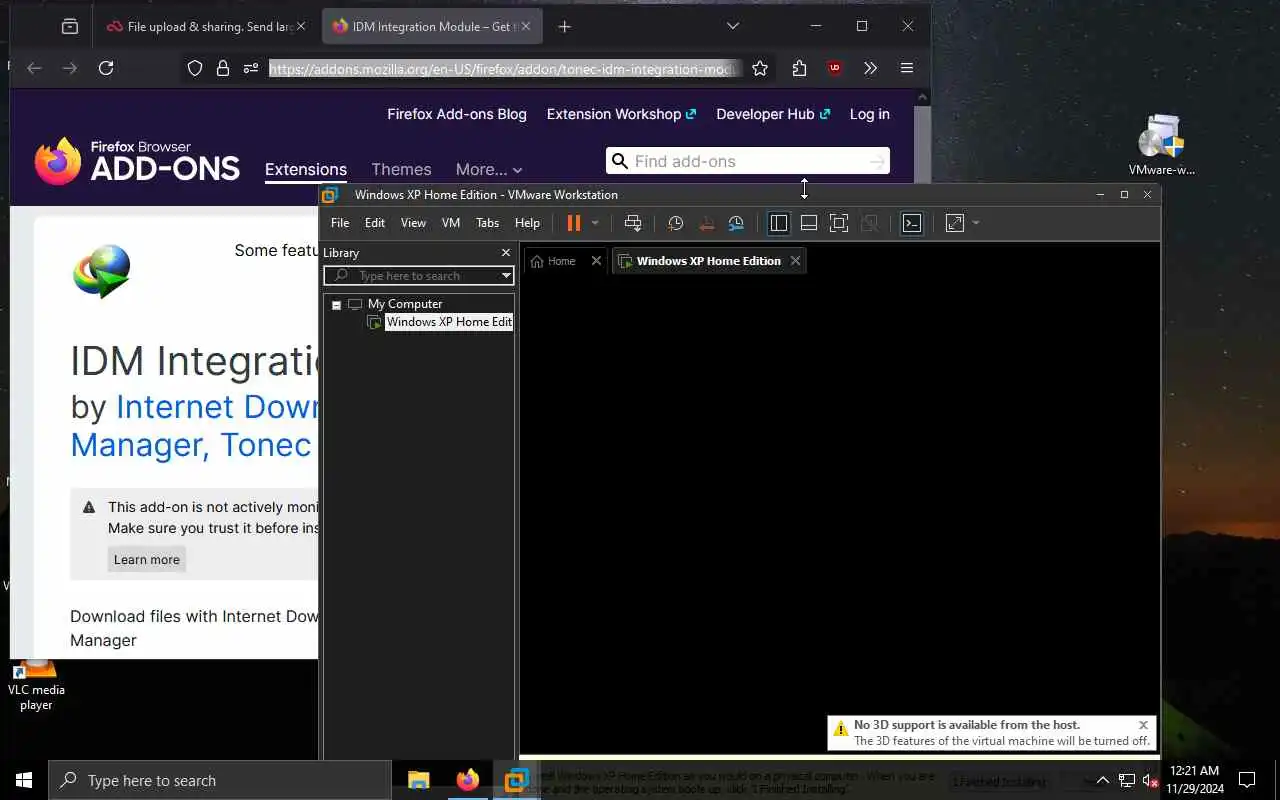This screenshot has width=1280, height=800.
Task: Open the list all tabs chevron
Action: coord(732,26)
